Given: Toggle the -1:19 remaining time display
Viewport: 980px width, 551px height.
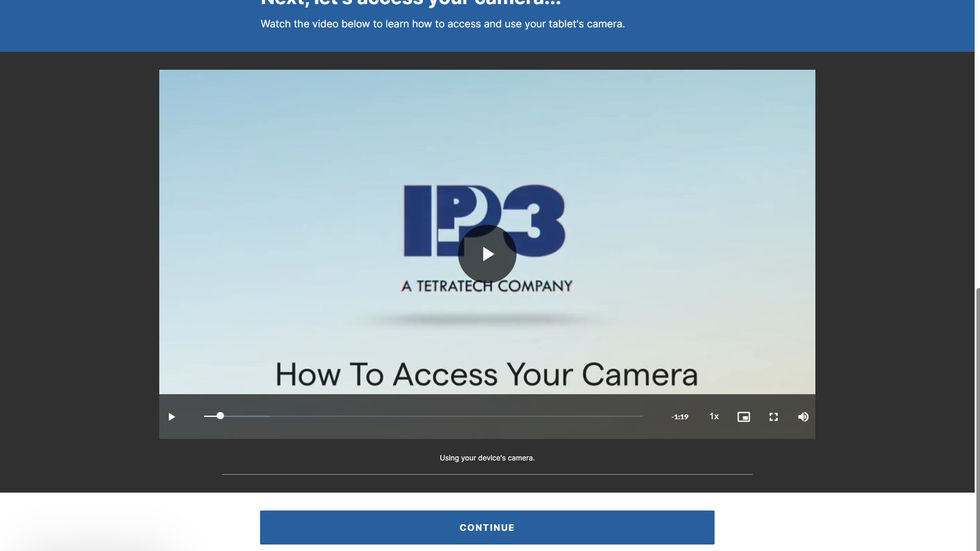Looking at the screenshot, I should [680, 417].
